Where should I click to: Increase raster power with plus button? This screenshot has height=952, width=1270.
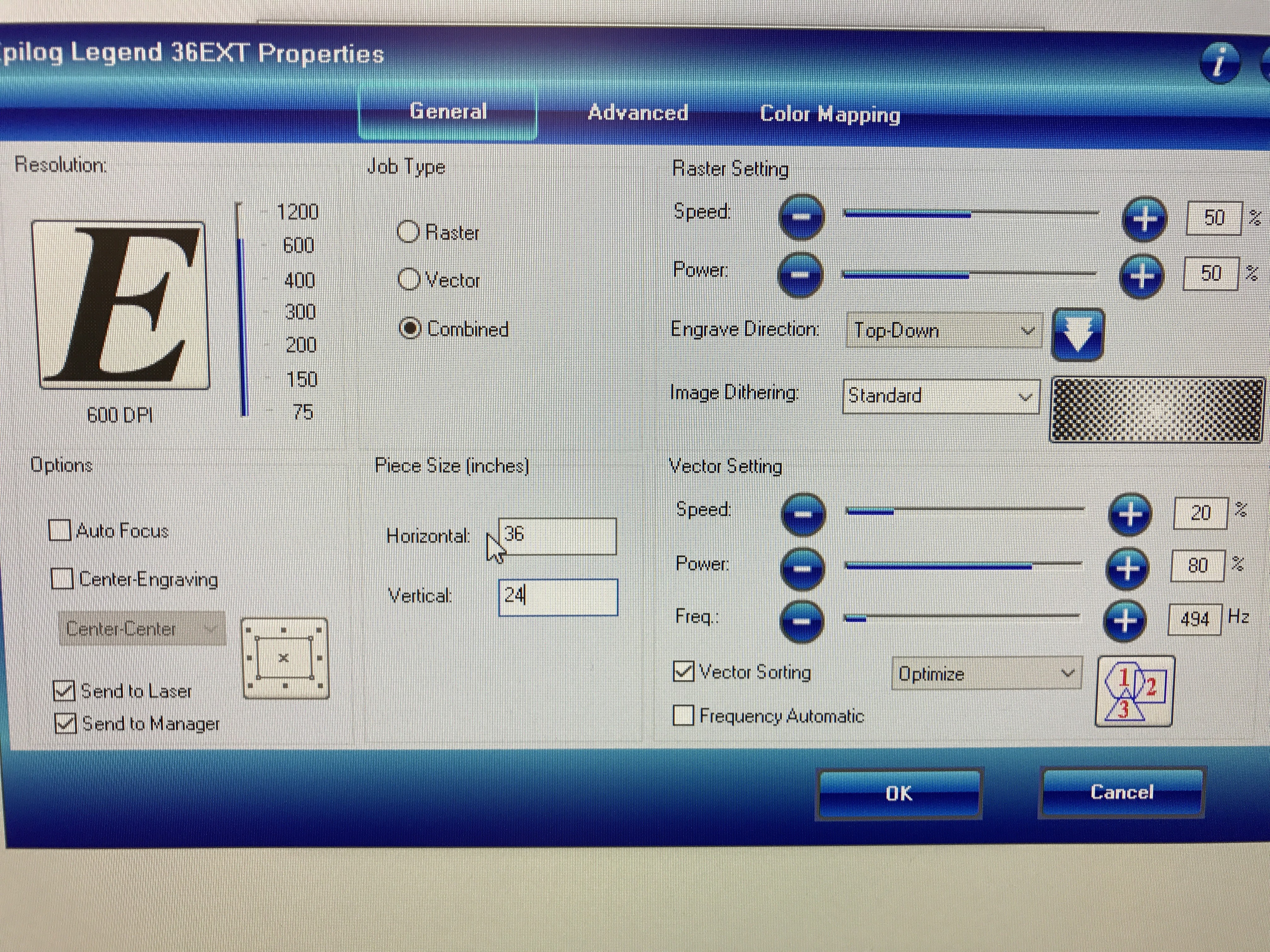(1141, 277)
